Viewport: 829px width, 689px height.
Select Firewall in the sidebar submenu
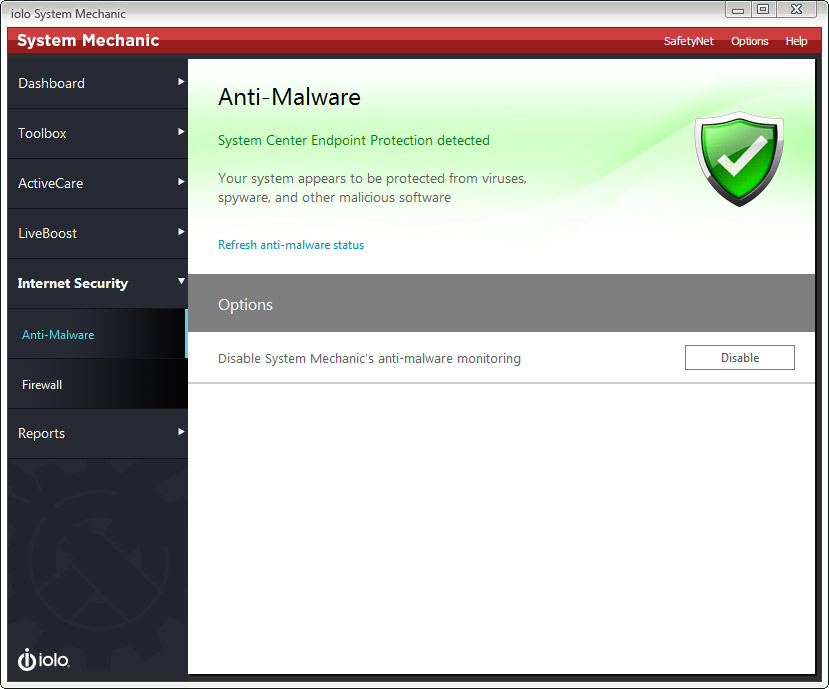[x=98, y=384]
